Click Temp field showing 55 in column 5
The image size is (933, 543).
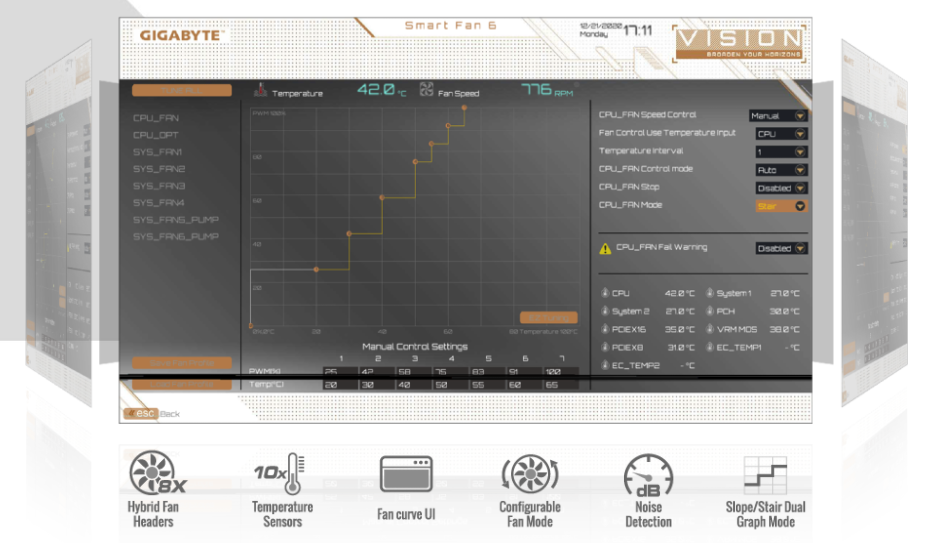[x=487, y=385]
